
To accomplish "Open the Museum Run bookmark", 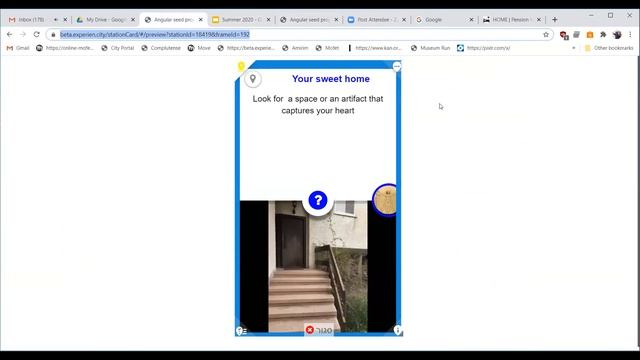I will point(431,48).
